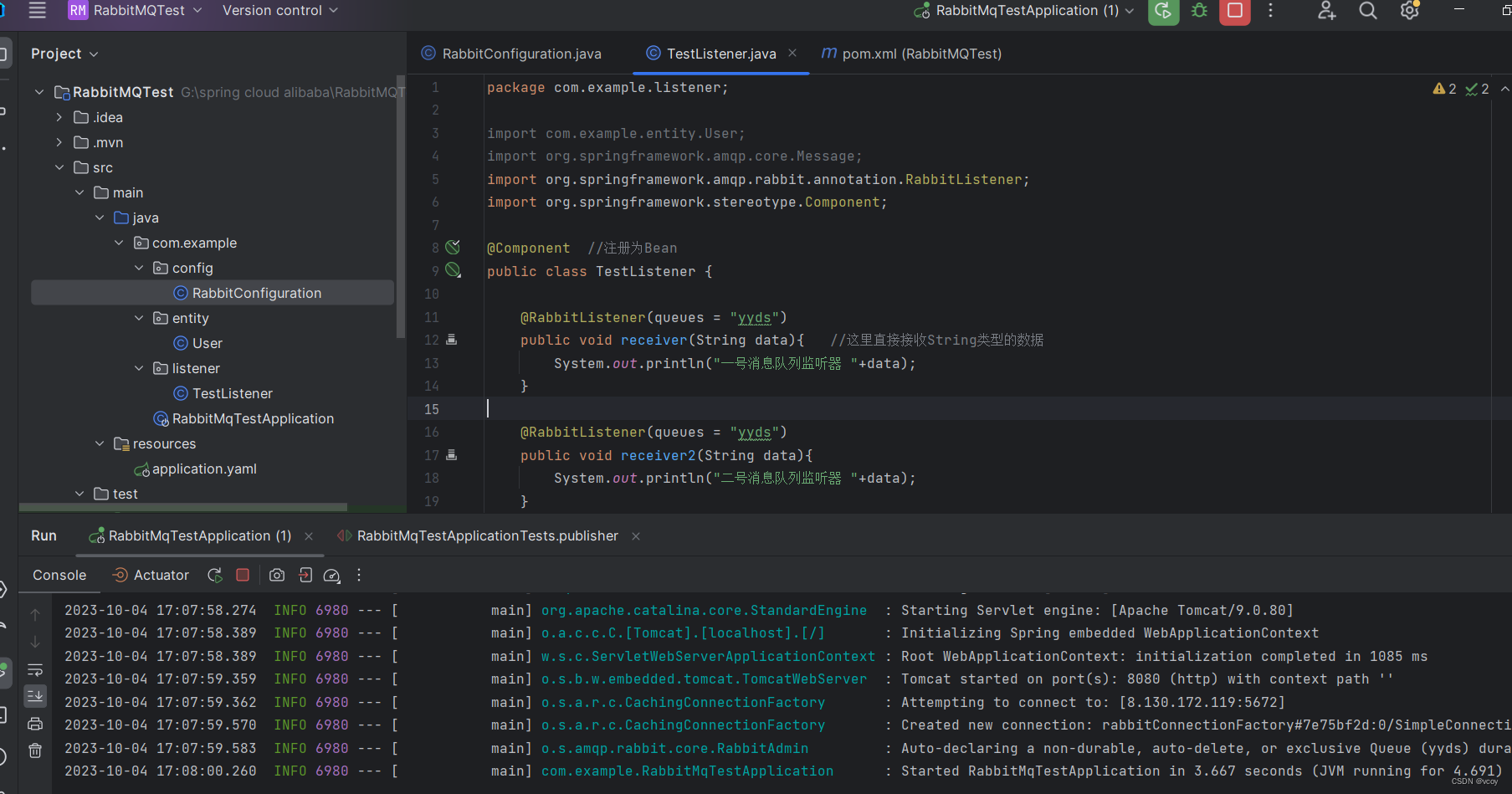This screenshot has width=1512, height=794.
Task: Open the profiler gauge icon in Run toolbar
Action: point(331,576)
